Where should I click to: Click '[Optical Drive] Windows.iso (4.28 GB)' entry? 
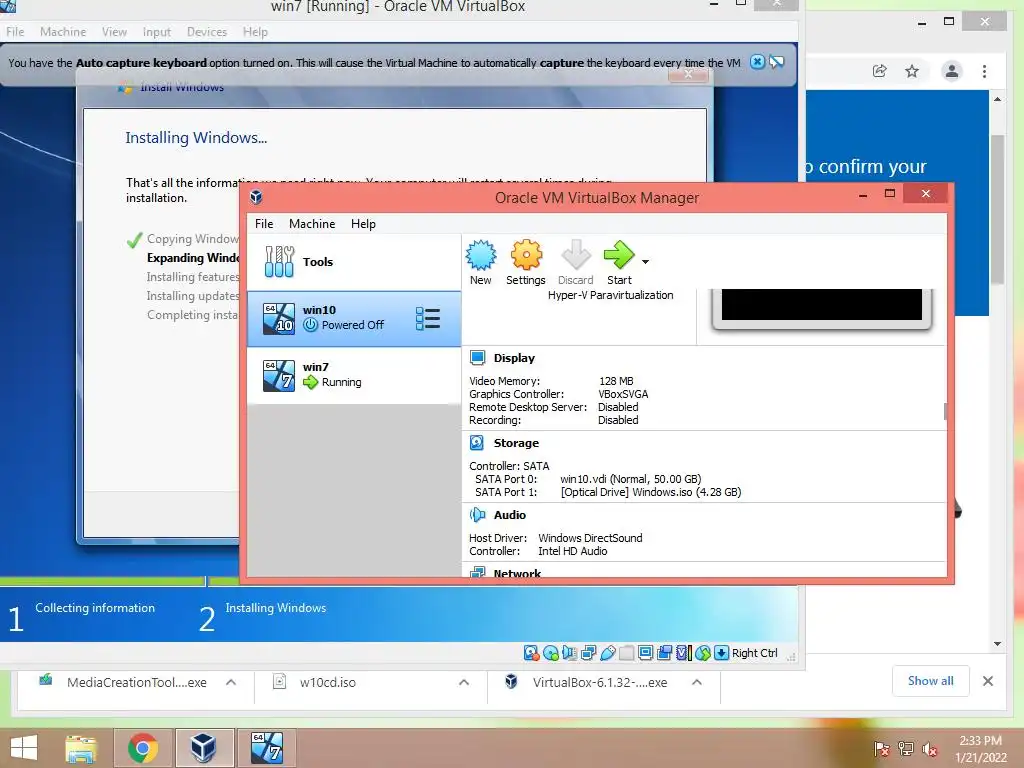click(x=651, y=492)
